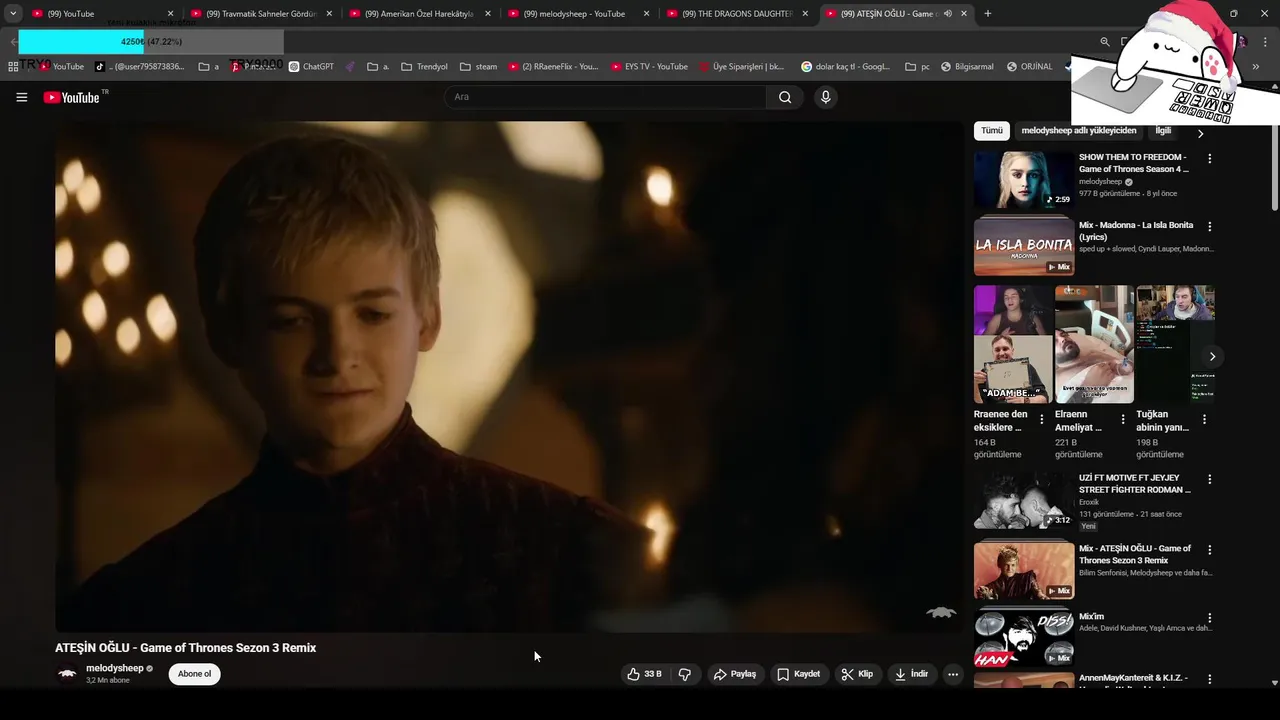Show next shorts with the arrow button
Image resolution: width=1280 pixels, height=720 pixels.
[1212, 356]
